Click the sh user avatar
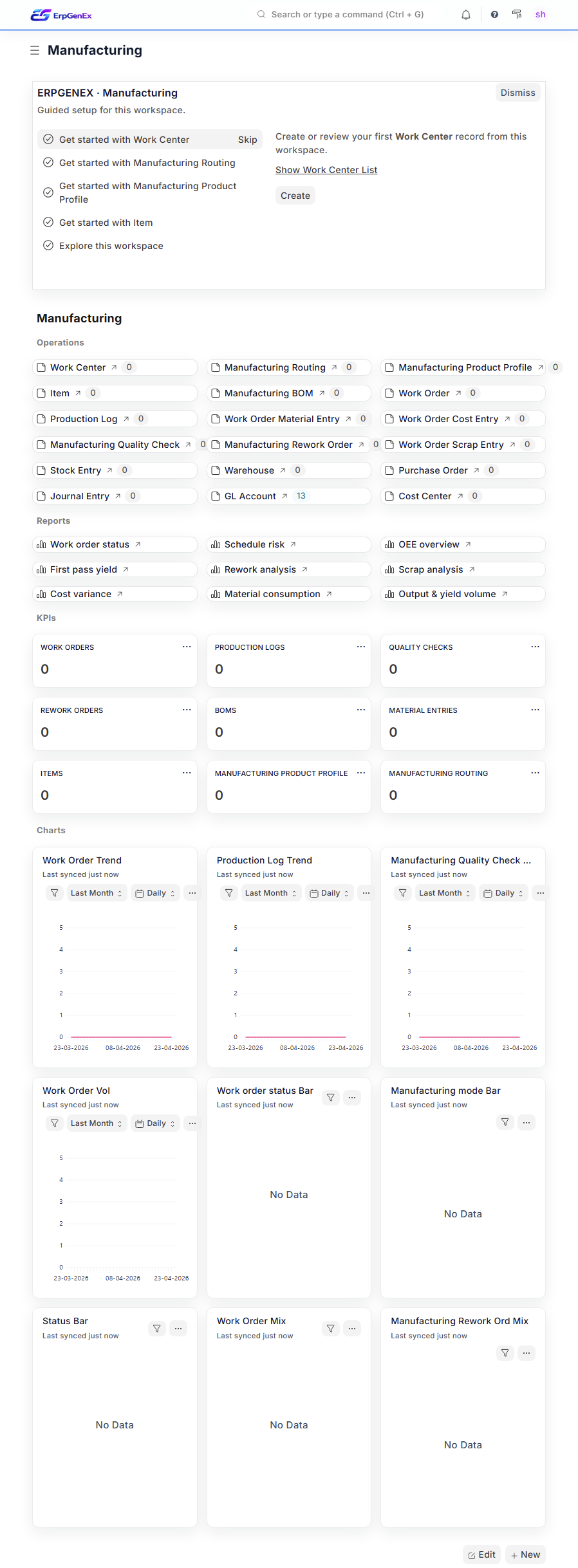Image resolution: width=578 pixels, height=1568 pixels. 541,14
